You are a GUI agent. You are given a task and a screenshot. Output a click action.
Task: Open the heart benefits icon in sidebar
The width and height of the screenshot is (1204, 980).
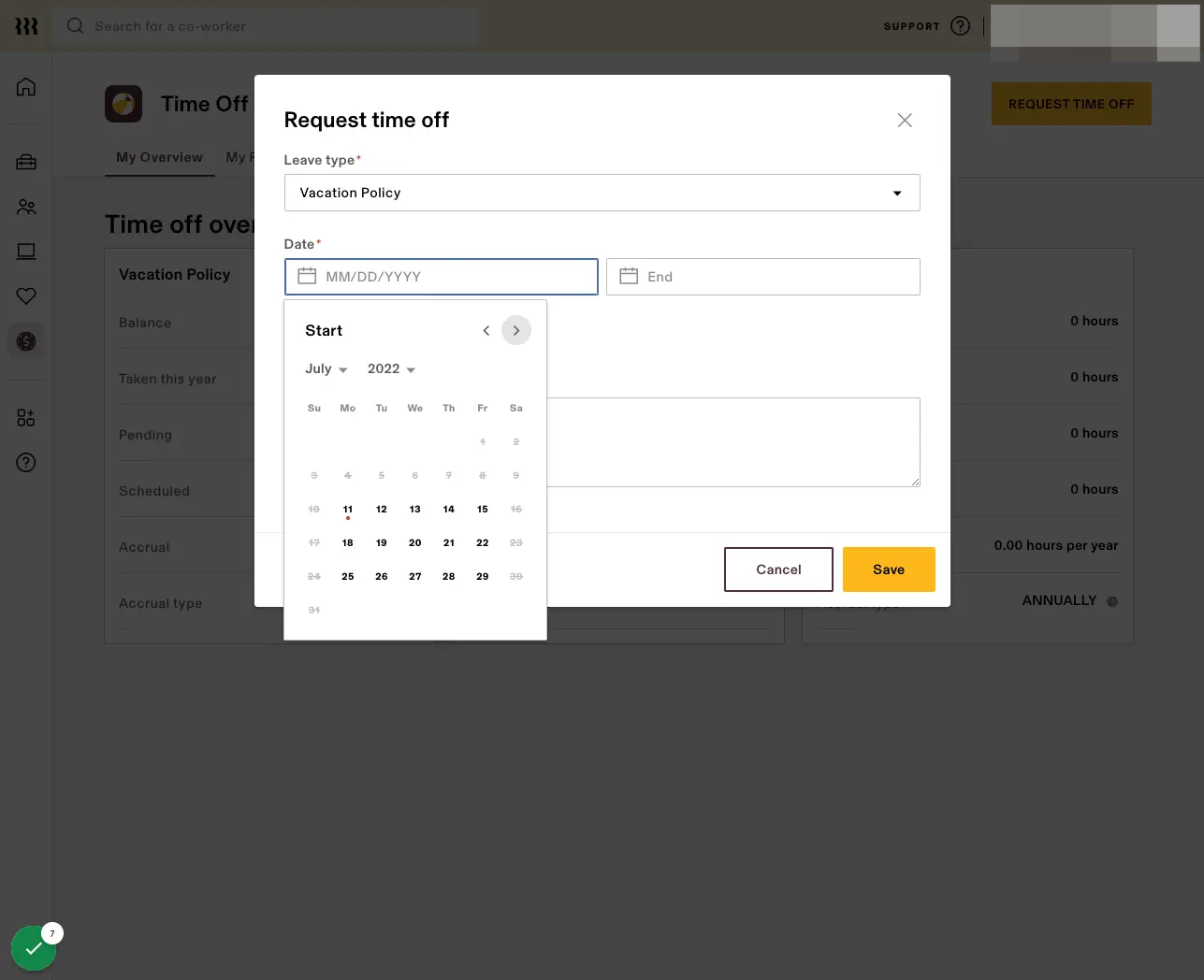(26, 296)
